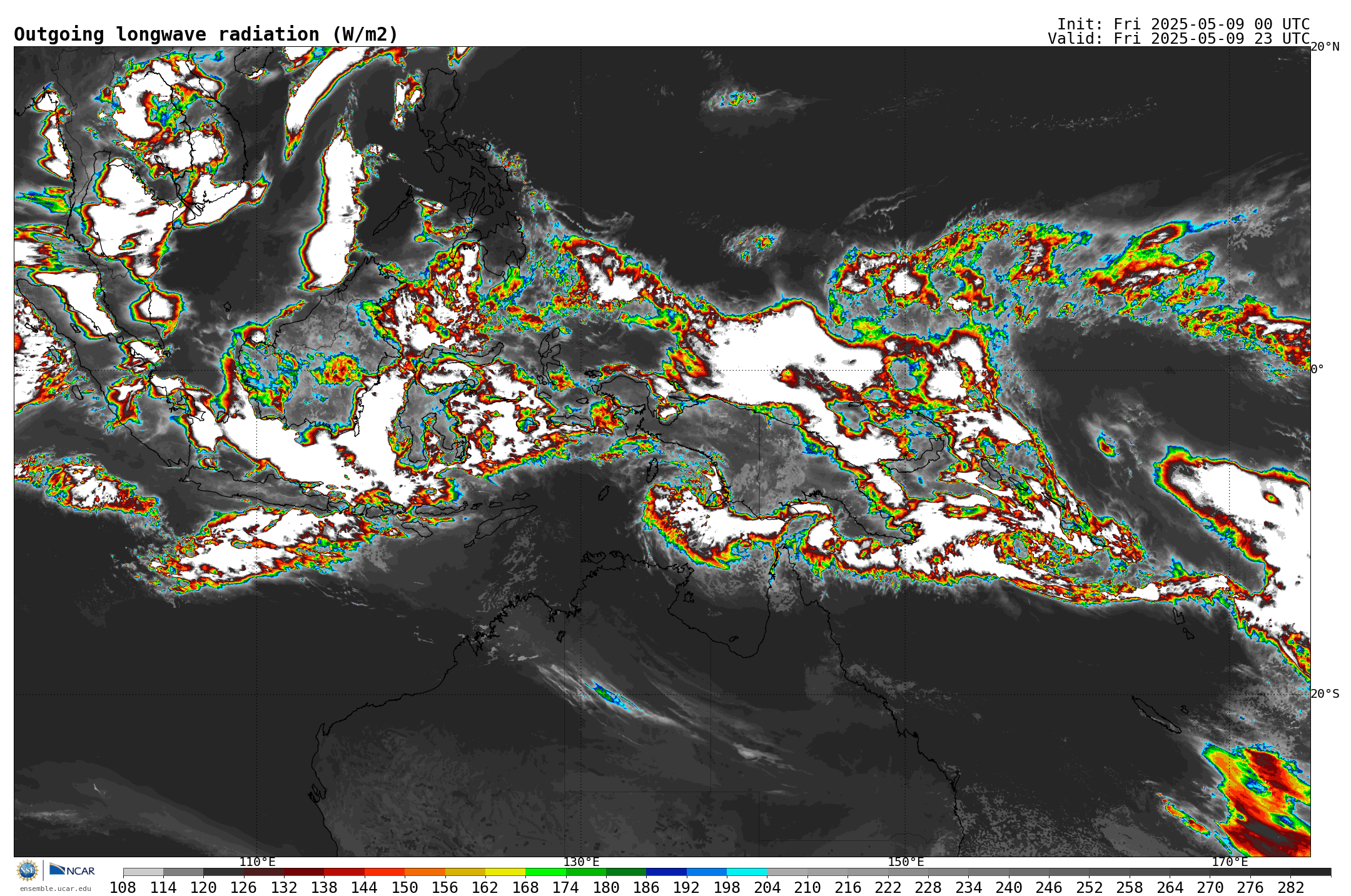The height and width of the screenshot is (896, 1351).
Task: Open the ensemble.ucar.edu link text
Action: 55,888
